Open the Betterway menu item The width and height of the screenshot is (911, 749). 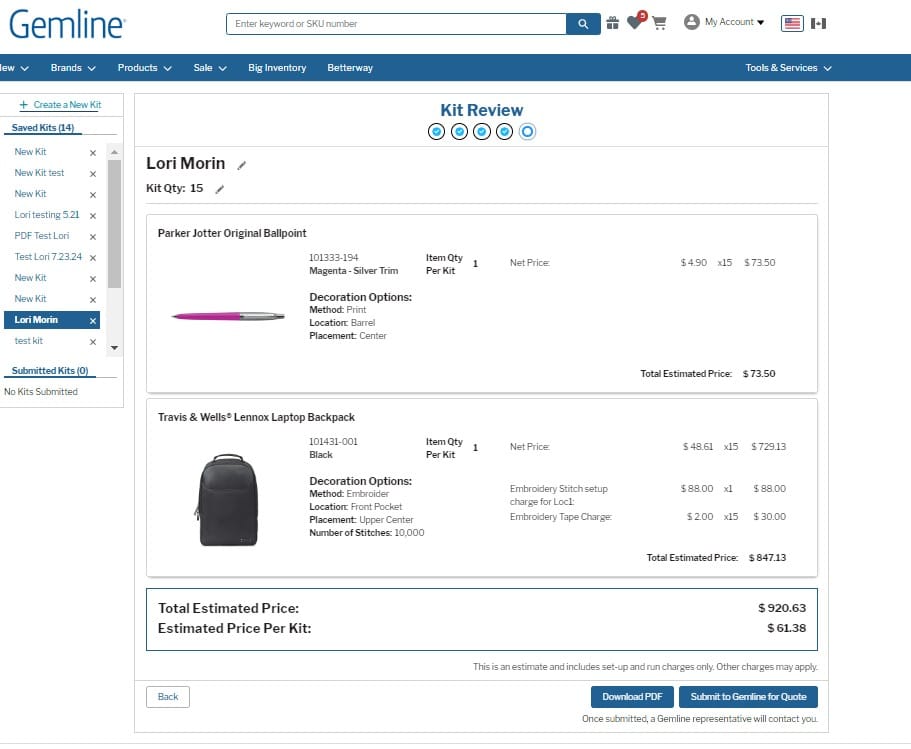350,68
